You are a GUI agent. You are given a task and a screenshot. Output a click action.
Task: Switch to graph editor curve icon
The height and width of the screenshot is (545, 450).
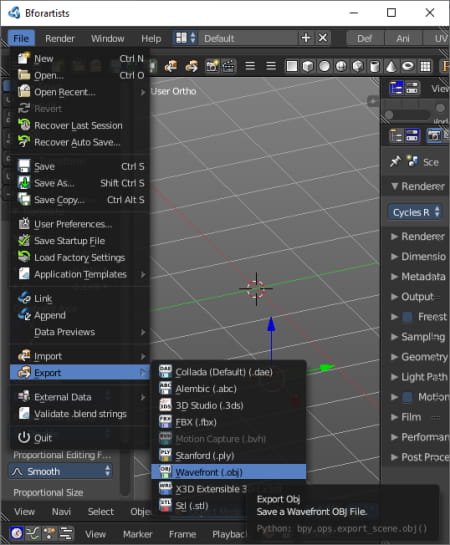(x=33, y=533)
